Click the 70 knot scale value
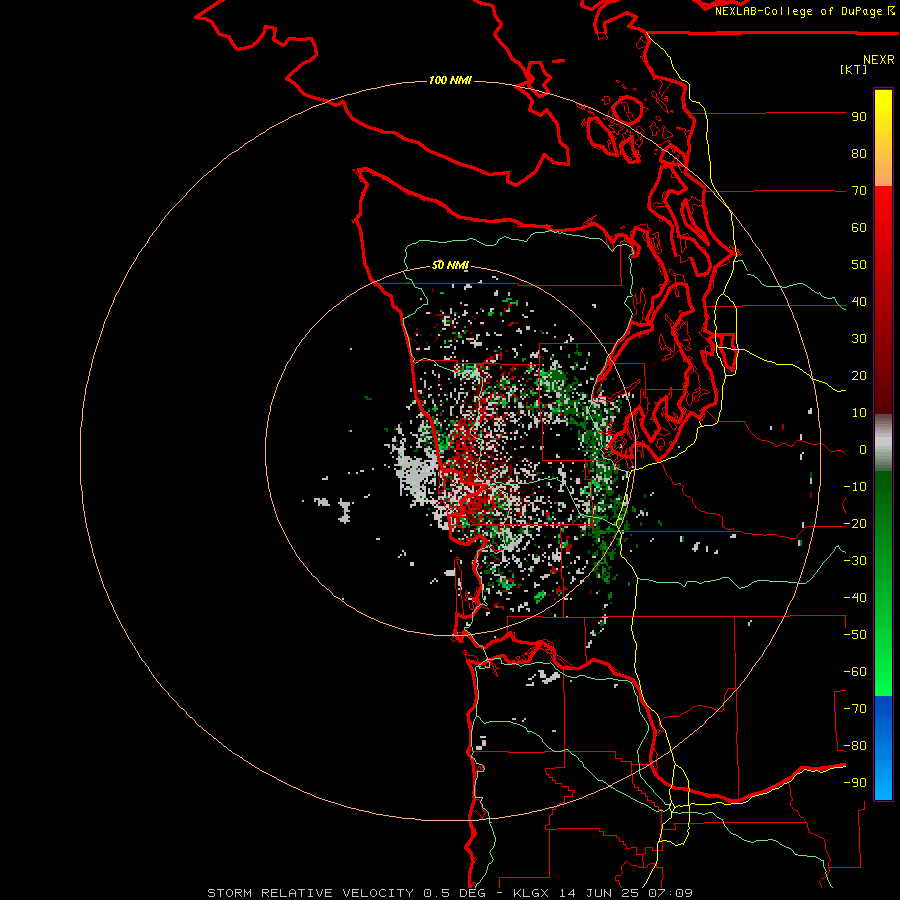The image size is (900, 900). [x=859, y=191]
